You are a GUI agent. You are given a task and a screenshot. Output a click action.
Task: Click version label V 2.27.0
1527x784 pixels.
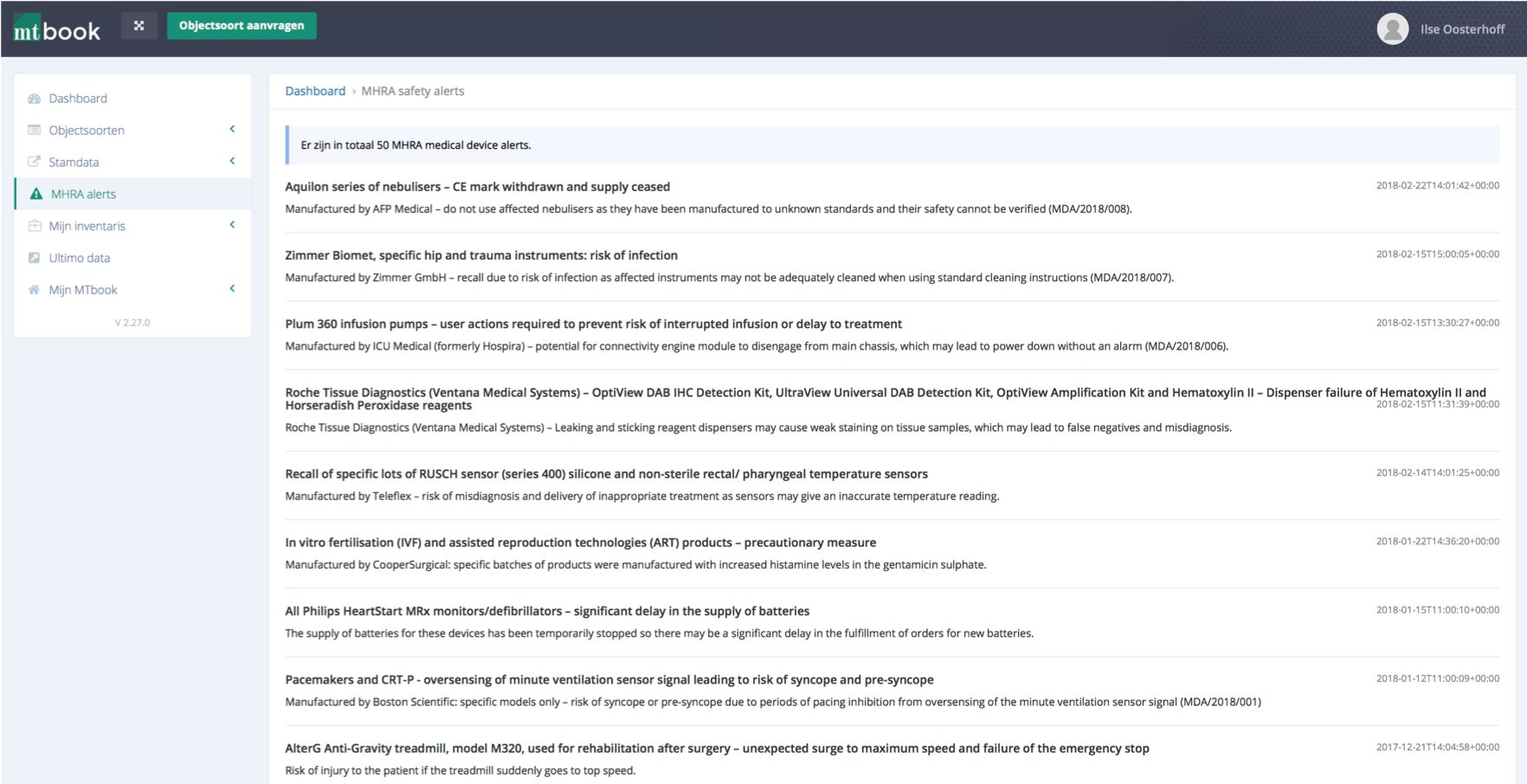132,323
